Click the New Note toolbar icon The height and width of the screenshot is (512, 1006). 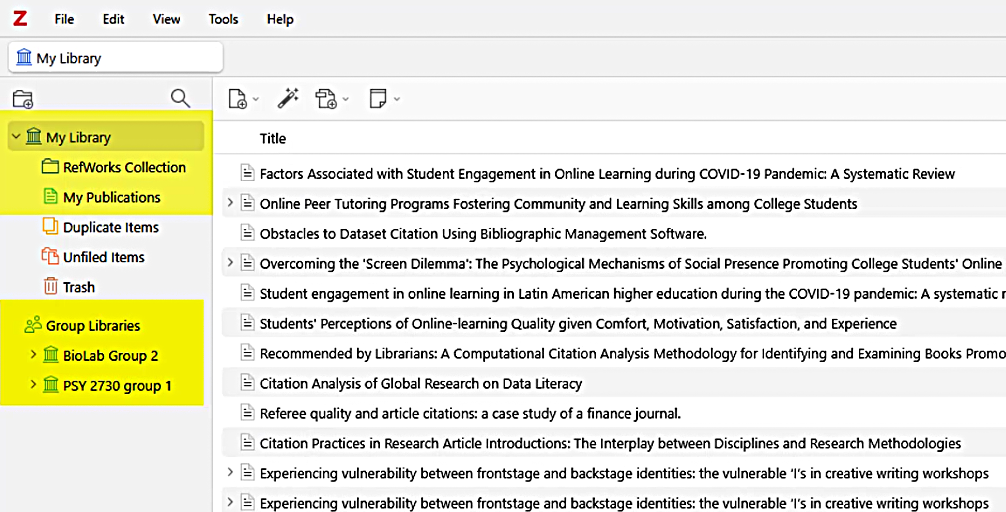pos(378,98)
